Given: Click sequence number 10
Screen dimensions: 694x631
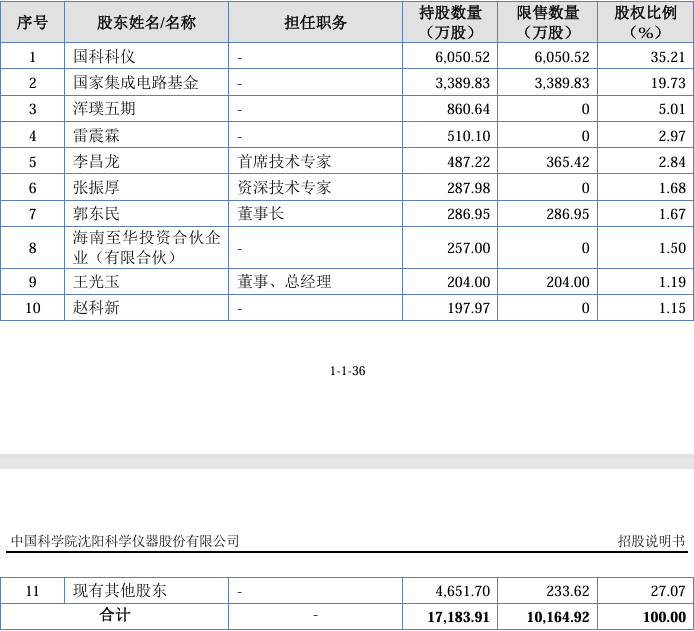Looking at the screenshot, I should 32,308.
